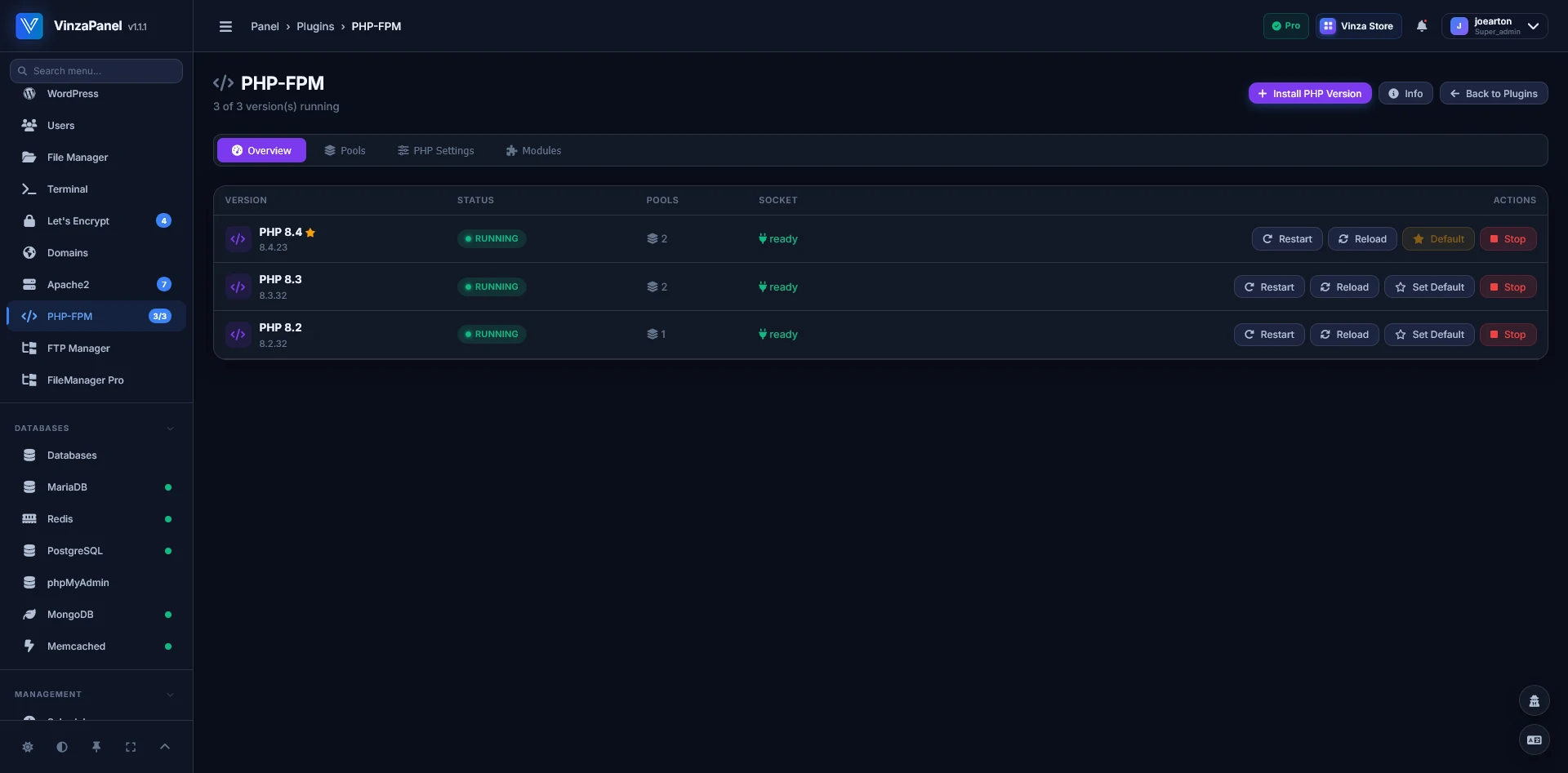Open Redis in the sidebar

pos(96,519)
